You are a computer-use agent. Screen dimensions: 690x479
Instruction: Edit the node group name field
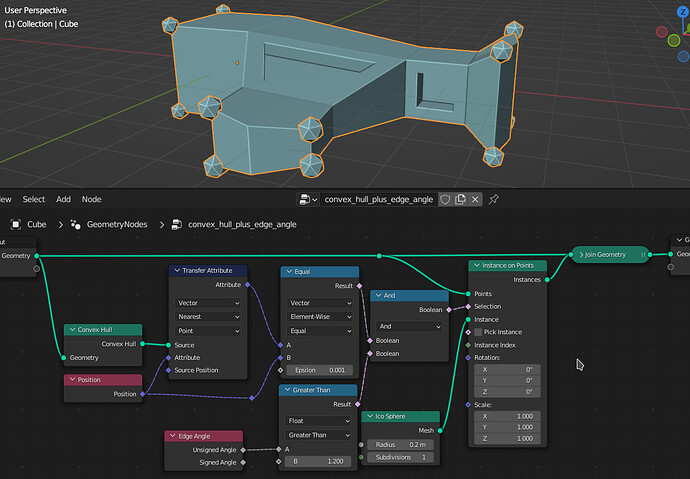(x=378, y=199)
